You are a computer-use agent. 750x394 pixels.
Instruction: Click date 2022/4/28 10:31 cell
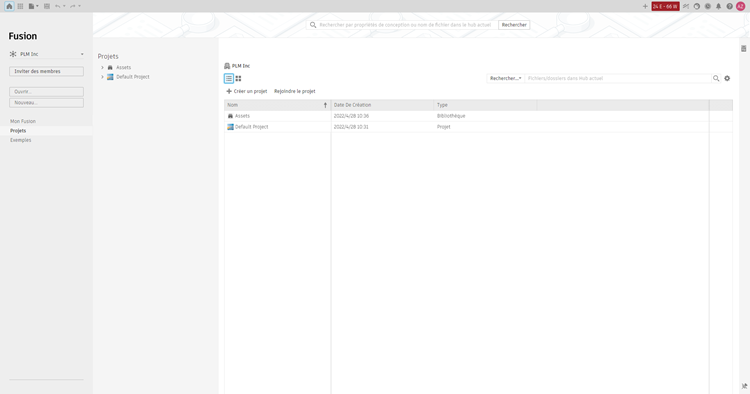coord(351,127)
